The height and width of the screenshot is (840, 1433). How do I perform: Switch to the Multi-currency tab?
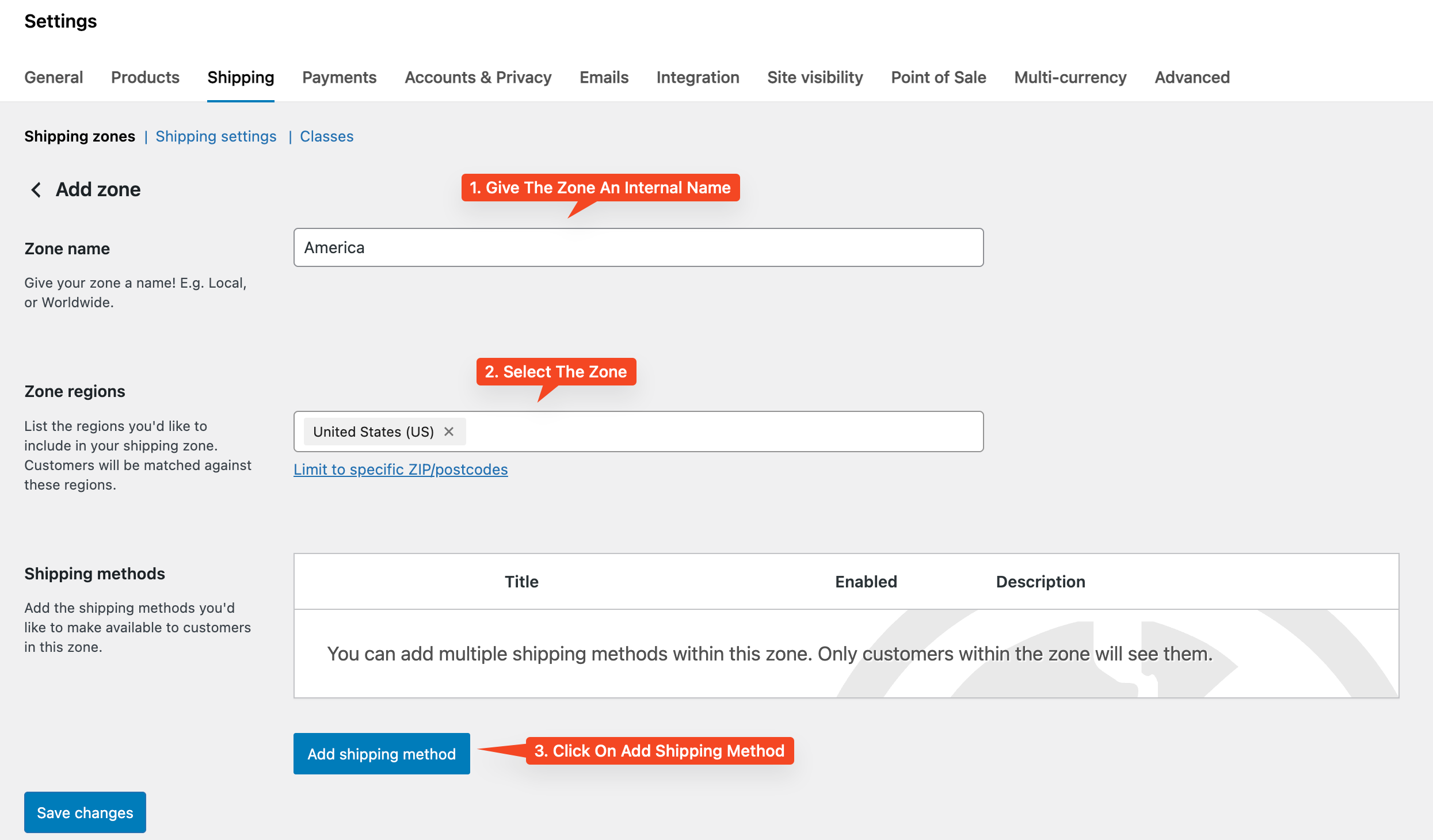(1070, 77)
